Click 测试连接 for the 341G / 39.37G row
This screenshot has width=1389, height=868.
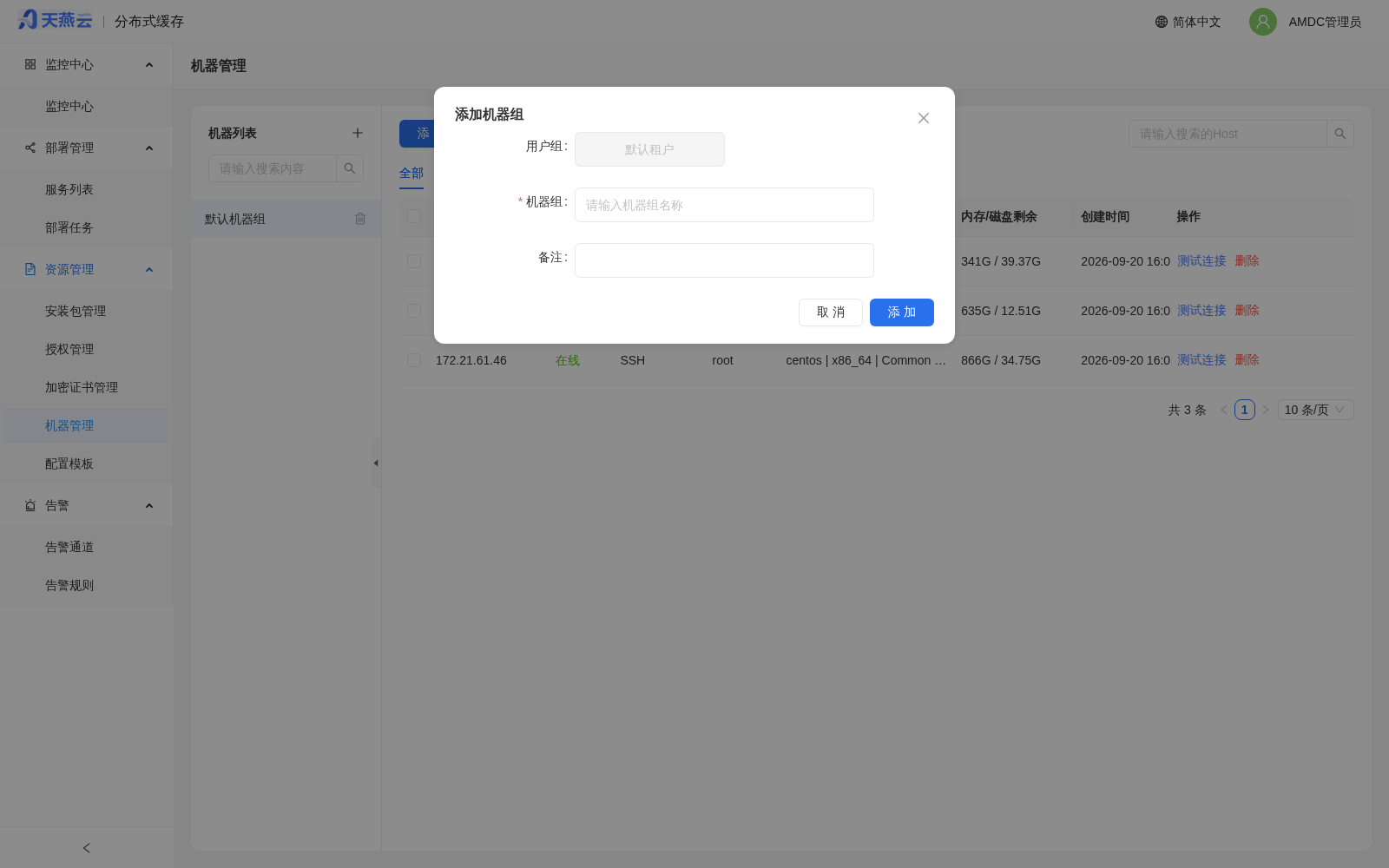coord(1201,261)
